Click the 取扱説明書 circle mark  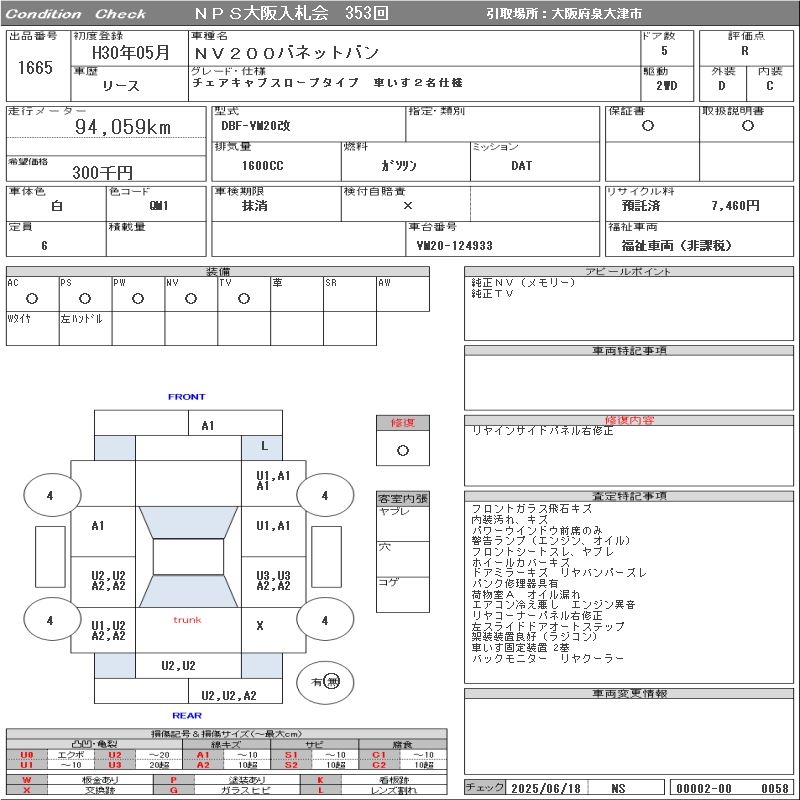747,126
